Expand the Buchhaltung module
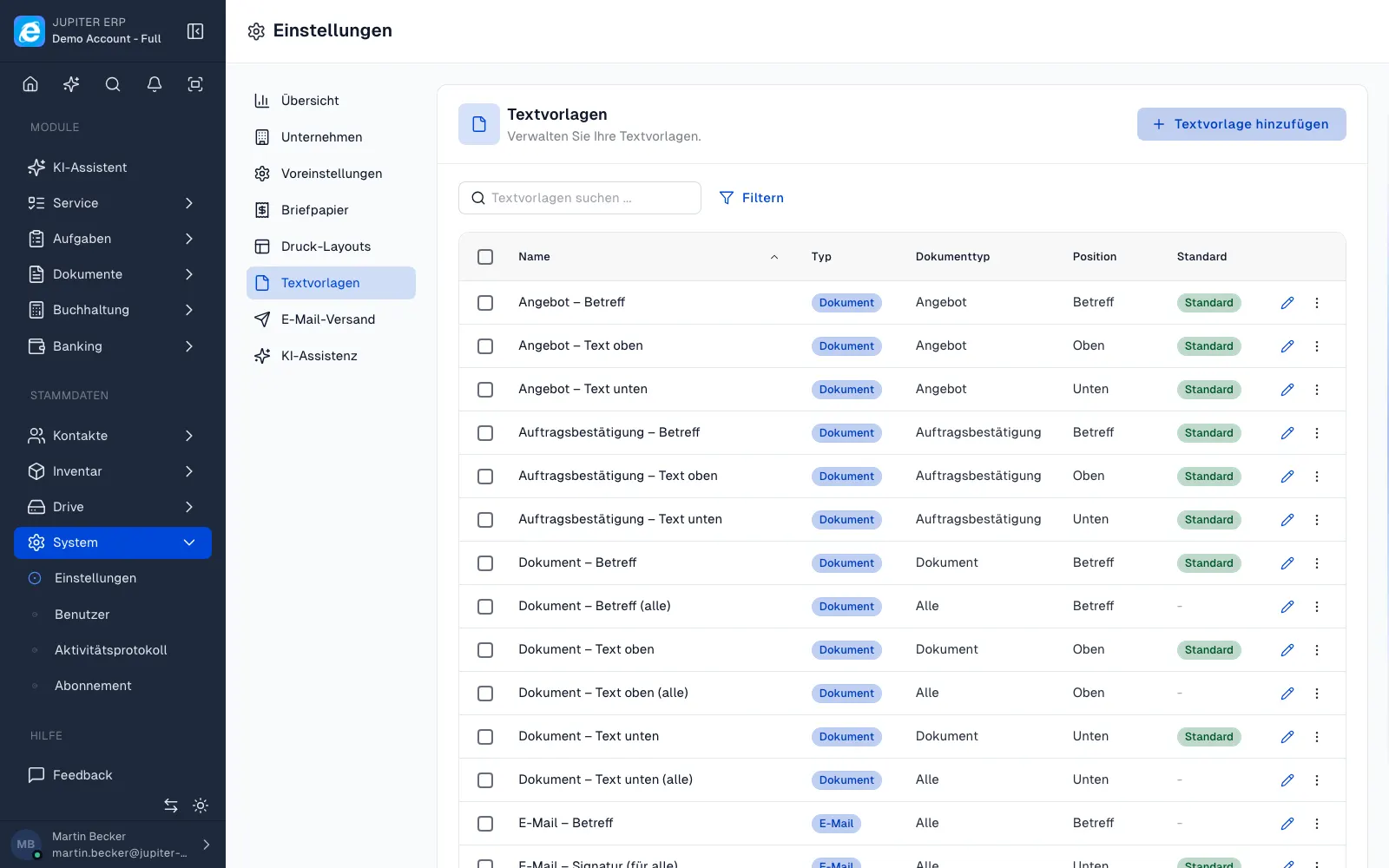The height and width of the screenshot is (868, 1389). [x=113, y=310]
